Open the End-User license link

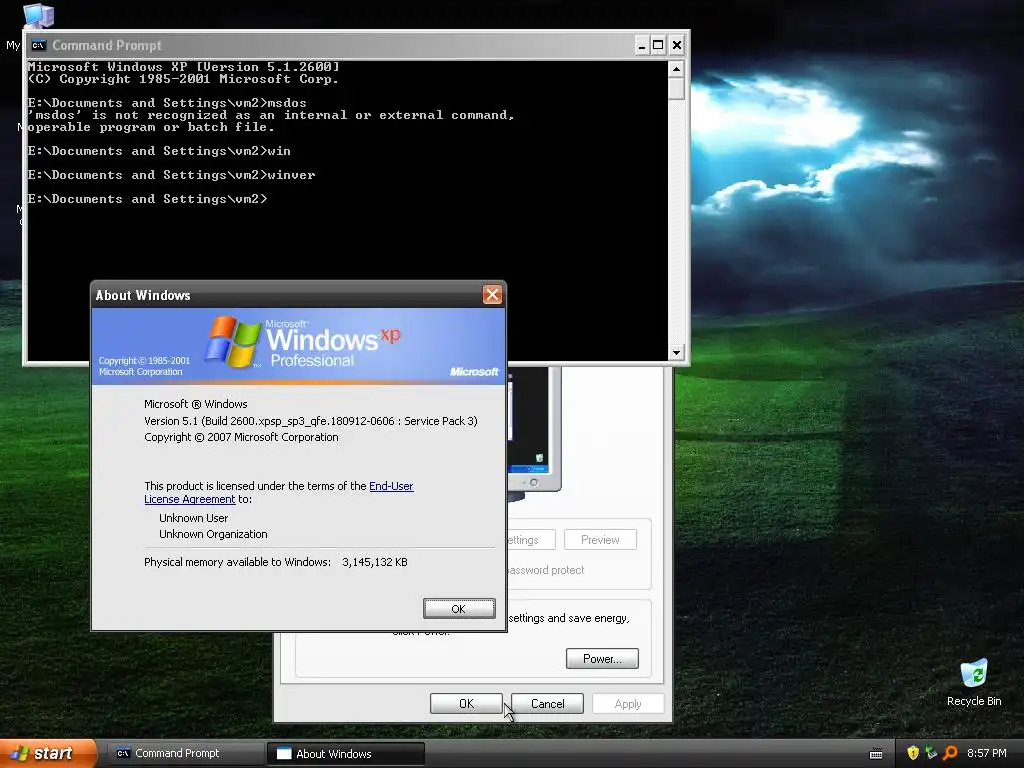(x=391, y=486)
